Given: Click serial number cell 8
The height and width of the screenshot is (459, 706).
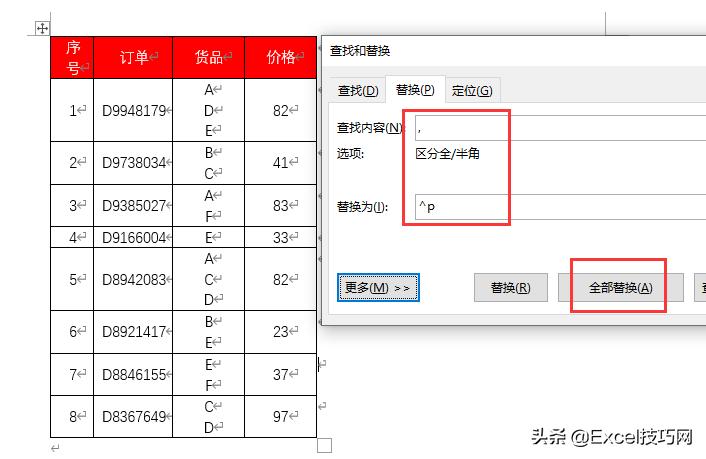Looking at the screenshot, I should tap(72, 417).
